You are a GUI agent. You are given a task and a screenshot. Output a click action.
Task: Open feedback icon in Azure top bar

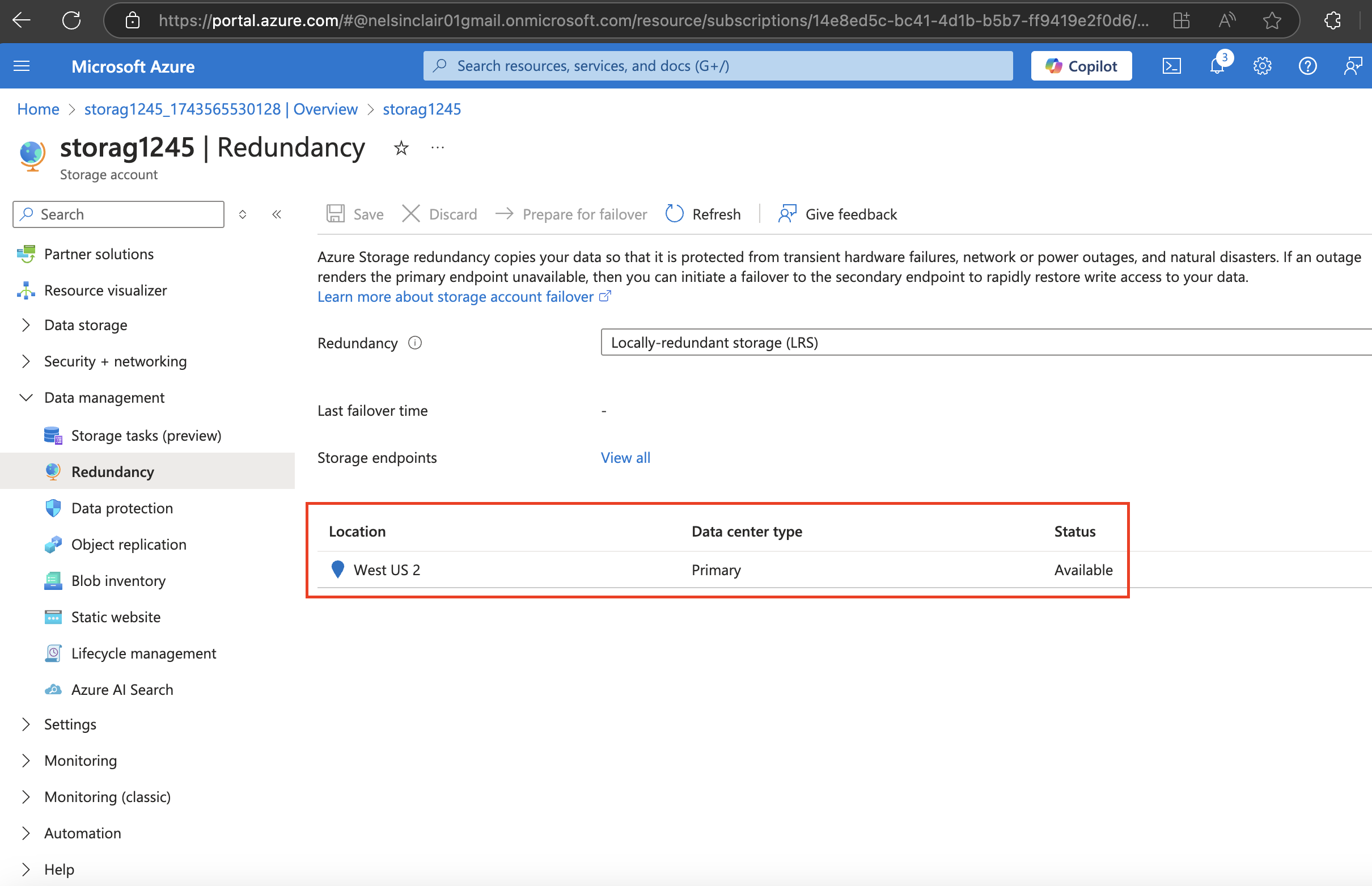(x=1353, y=66)
